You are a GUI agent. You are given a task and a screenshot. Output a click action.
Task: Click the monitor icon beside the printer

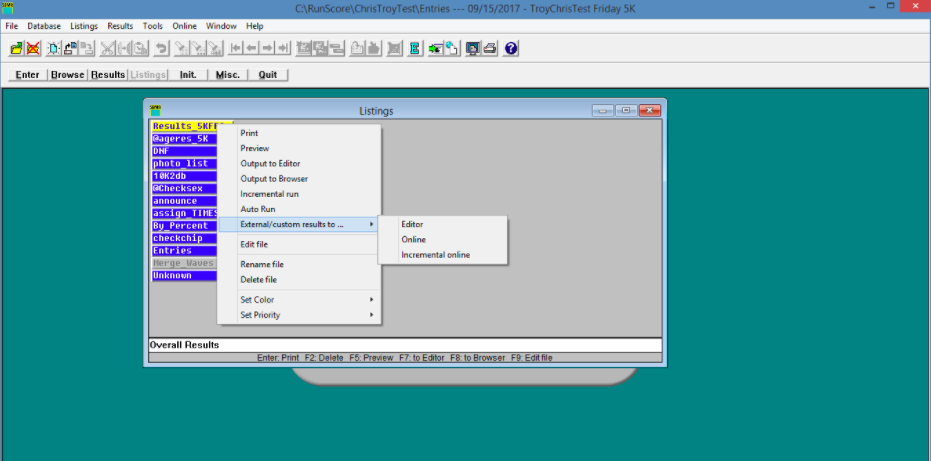click(x=473, y=48)
